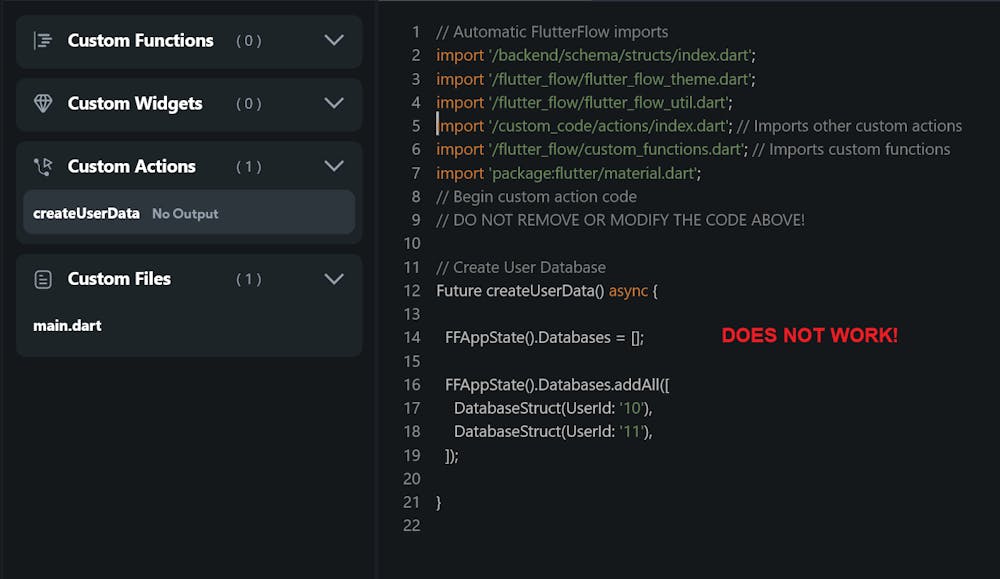Click the Custom Functions icon
Viewport: 1000px width, 579px height.
click(x=43, y=41)
